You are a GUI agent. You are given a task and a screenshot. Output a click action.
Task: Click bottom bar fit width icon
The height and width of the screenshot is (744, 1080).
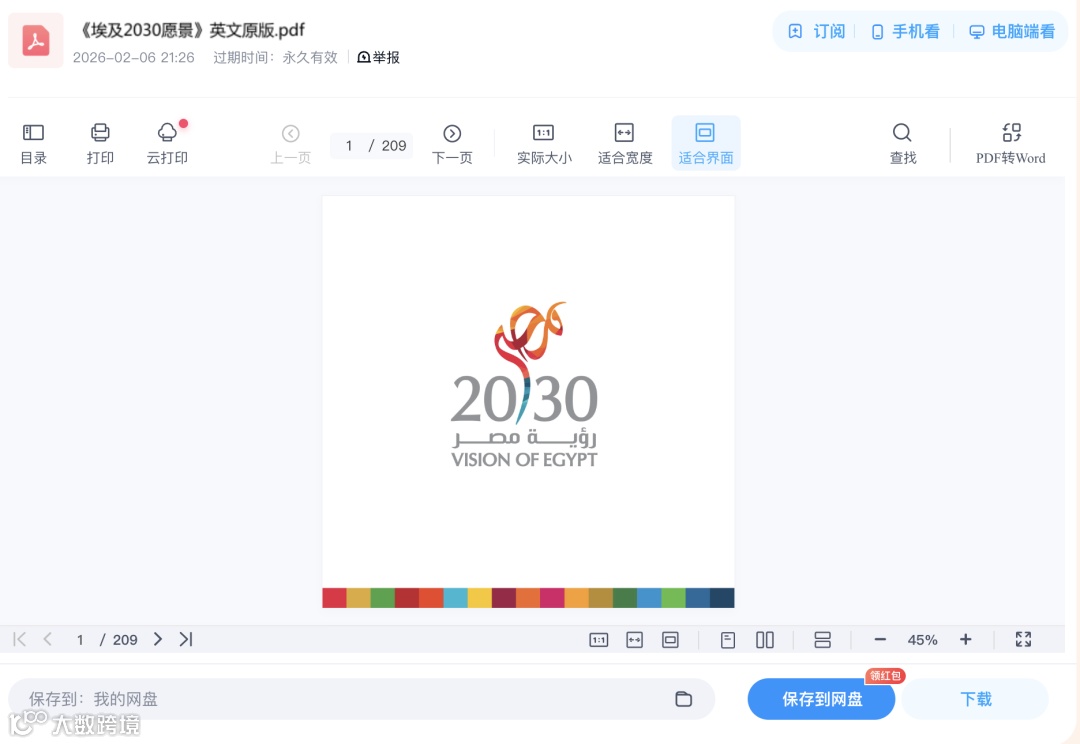(x=634, y=640)
